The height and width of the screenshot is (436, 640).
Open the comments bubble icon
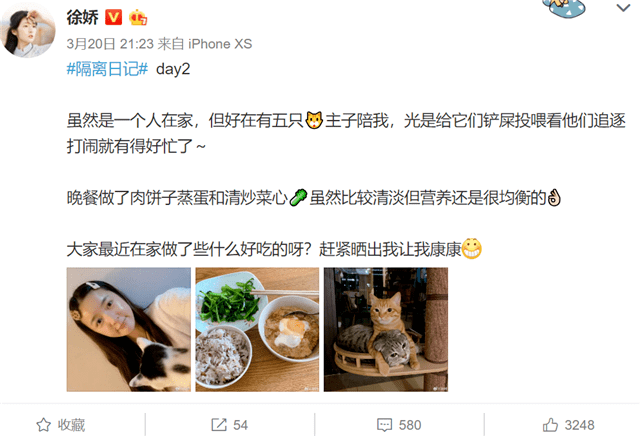pyautogui.click(x=384, y=425)
